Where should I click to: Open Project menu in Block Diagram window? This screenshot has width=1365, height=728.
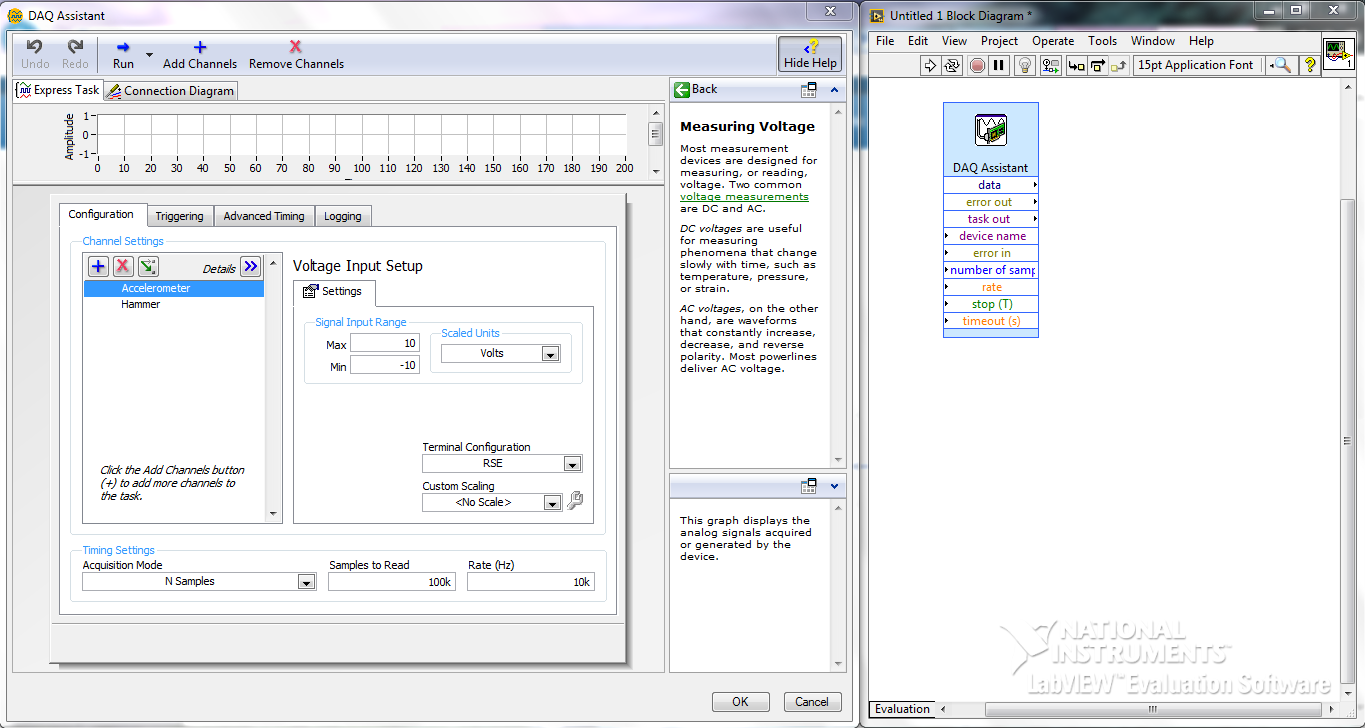[999, 41]
